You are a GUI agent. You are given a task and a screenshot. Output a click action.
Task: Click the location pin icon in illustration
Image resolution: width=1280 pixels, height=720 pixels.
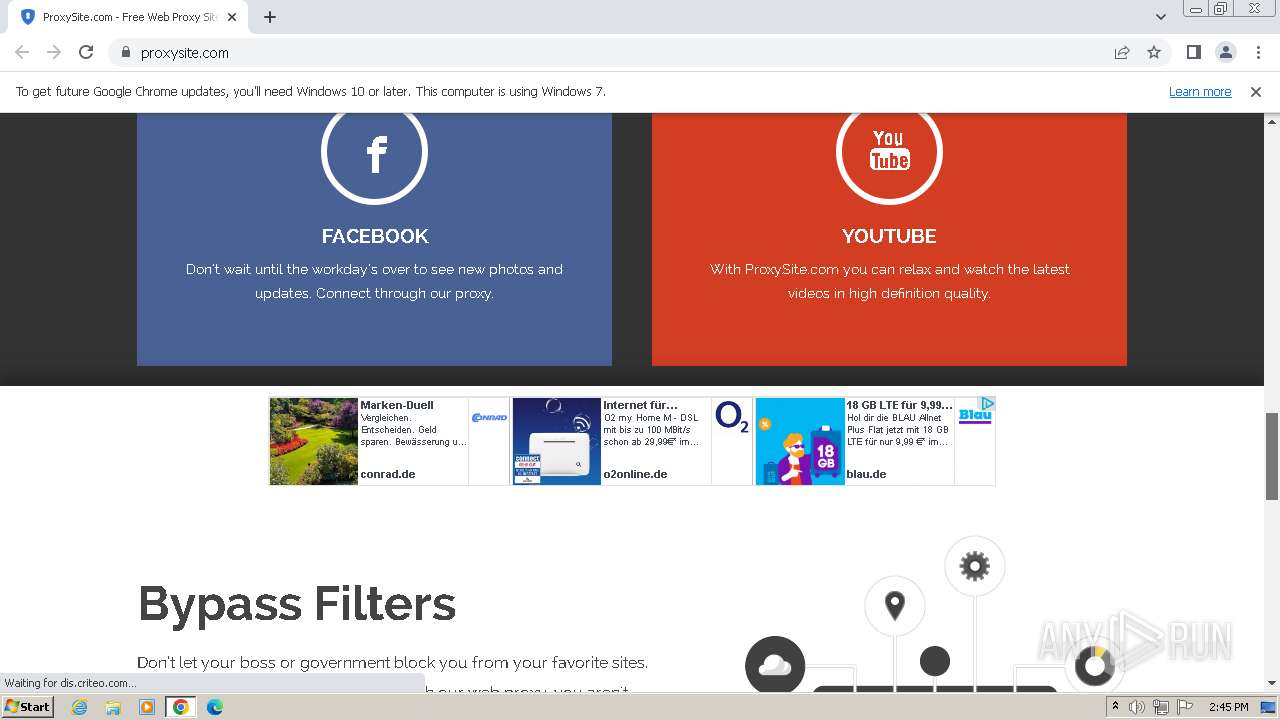point(895,605)
